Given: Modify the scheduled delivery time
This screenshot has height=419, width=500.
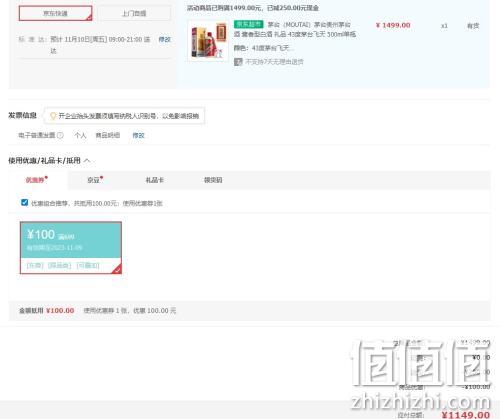Looking at the screenshot, I should point(165,39).
